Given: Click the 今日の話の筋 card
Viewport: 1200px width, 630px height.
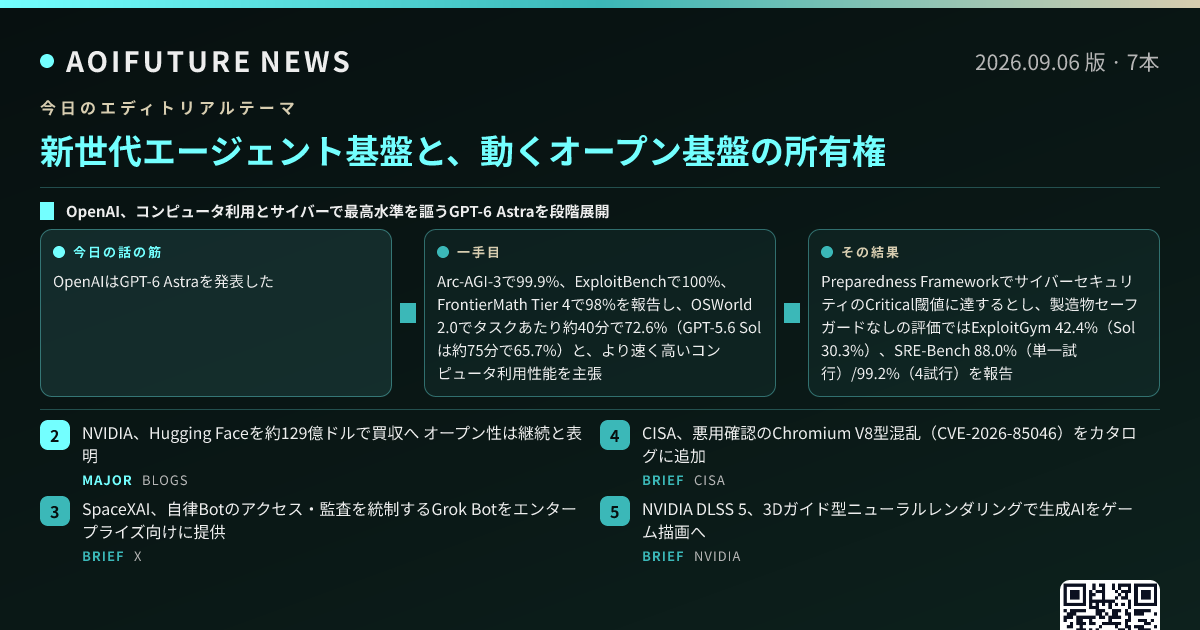Looking at the screenshot, I should pyautogui.click(x=216, y=313).
